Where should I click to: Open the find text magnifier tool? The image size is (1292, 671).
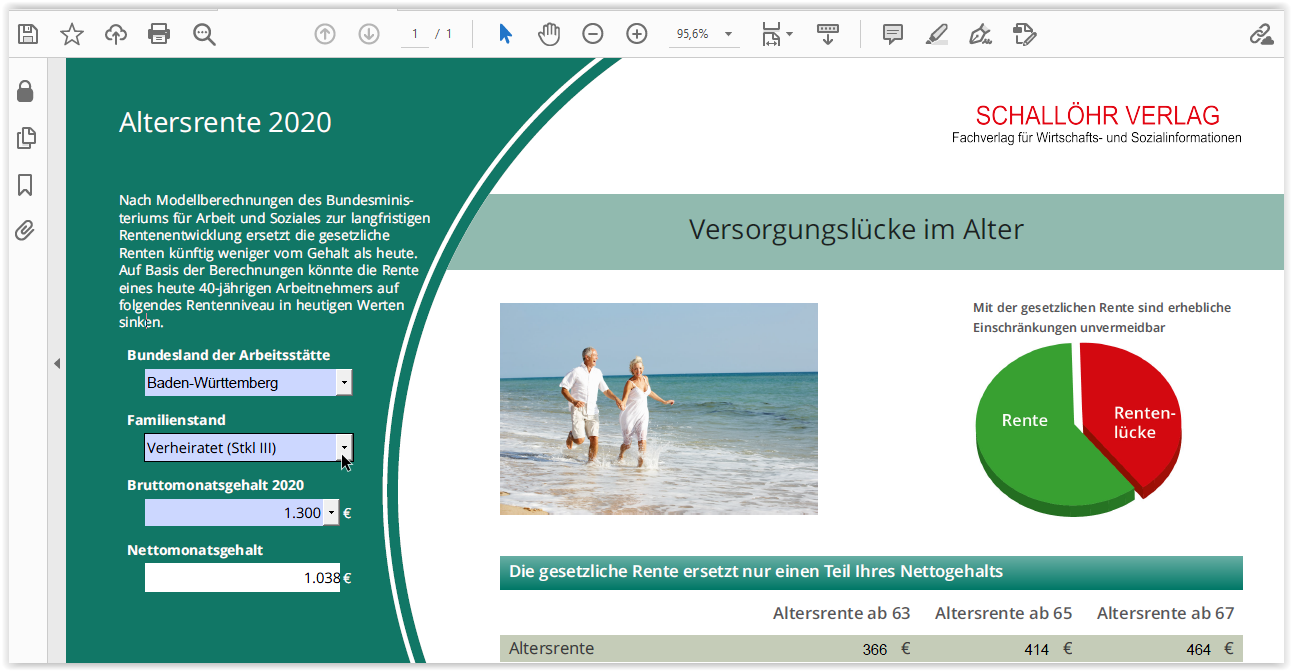click(x=204, y=34)
